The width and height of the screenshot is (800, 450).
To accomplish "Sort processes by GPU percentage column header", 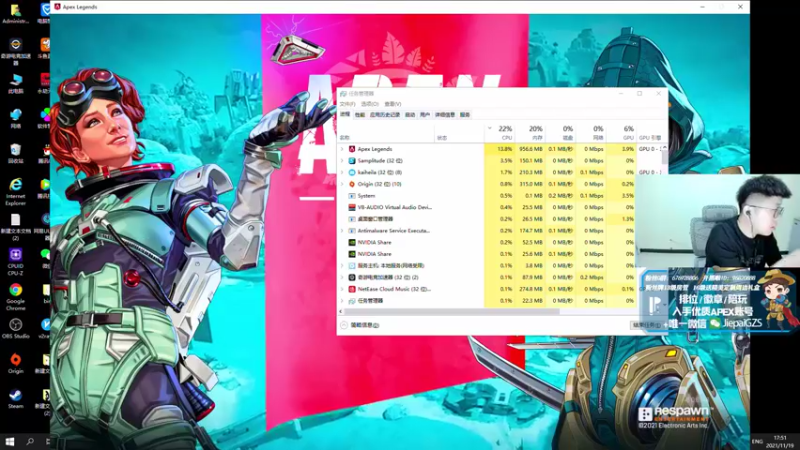I will point(621,133).
